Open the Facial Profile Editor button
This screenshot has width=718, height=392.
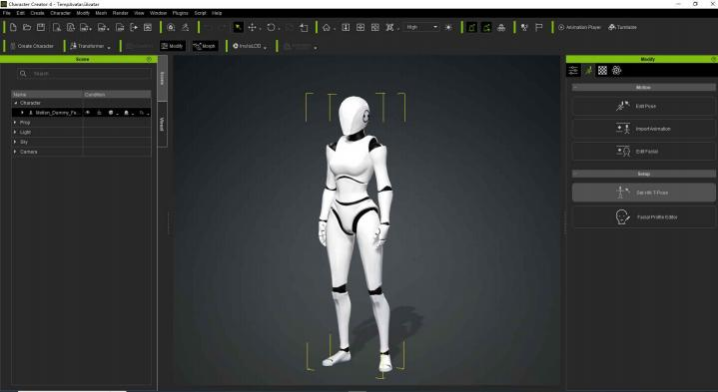[x=643, y=217]
